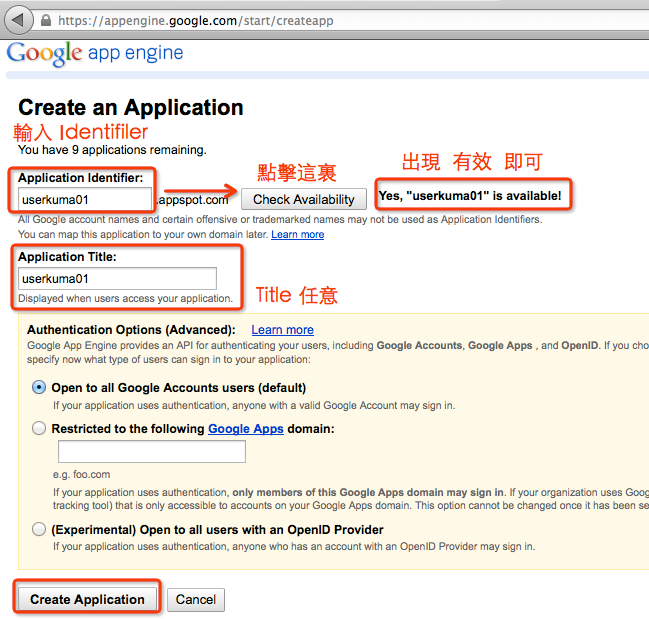
Task: Click the browser back arrow button
Action: pos(19,20)
